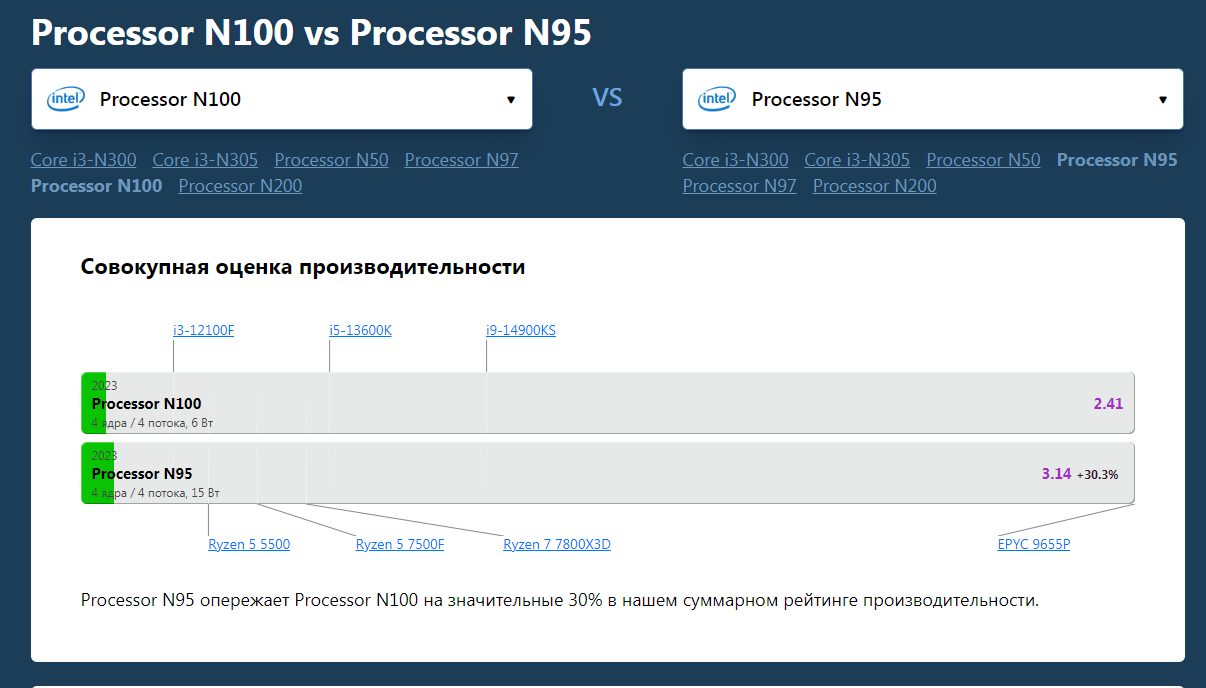Open Core i3-N300 link under the N95 selector

(735, 160)
